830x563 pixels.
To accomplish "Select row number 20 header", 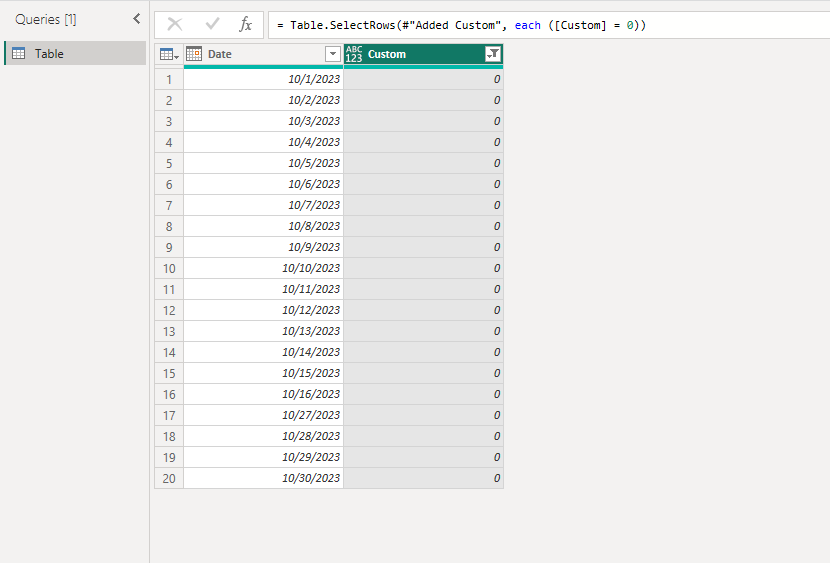I will [x=169, y=478].
